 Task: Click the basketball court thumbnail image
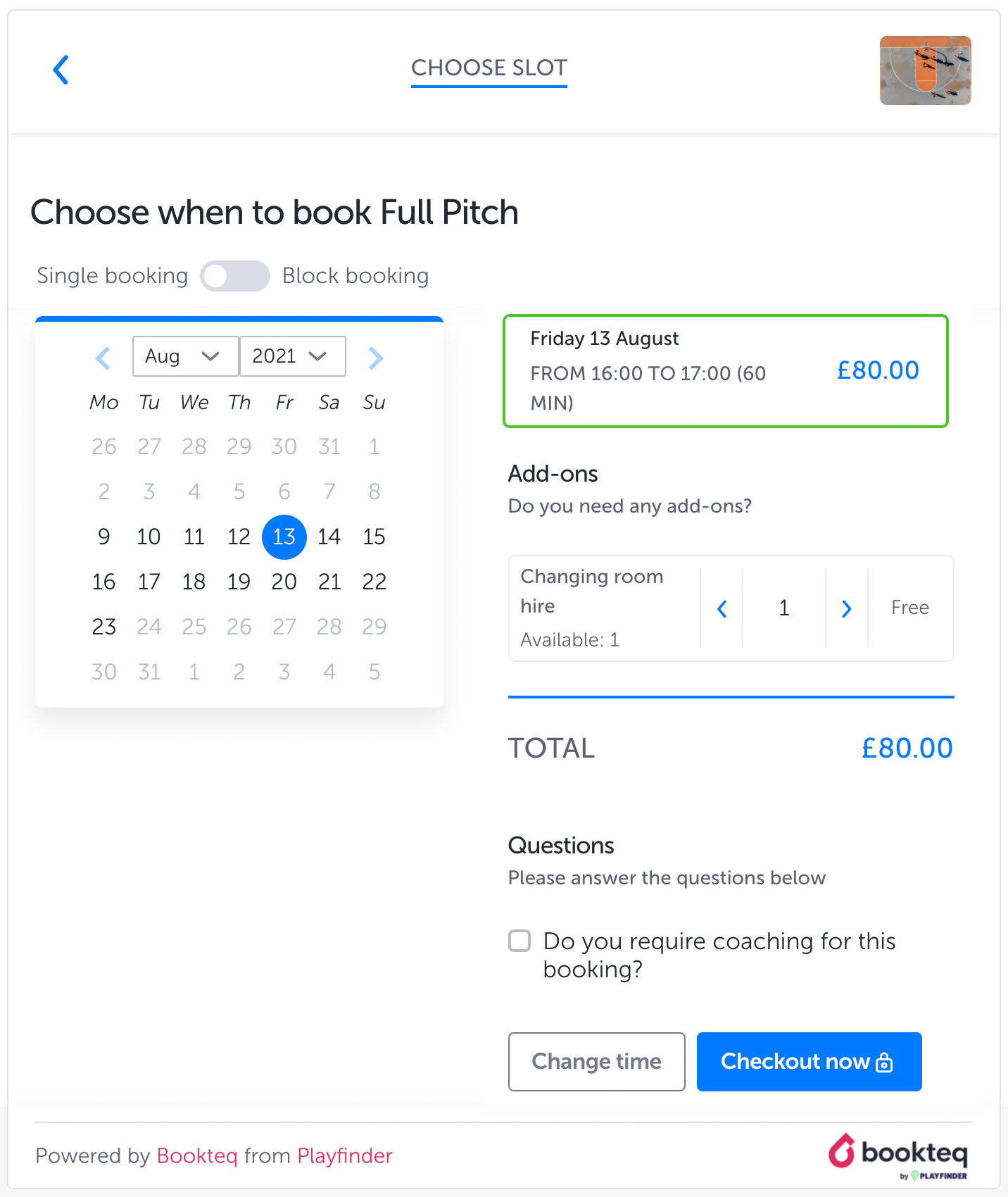coord(925,70)
